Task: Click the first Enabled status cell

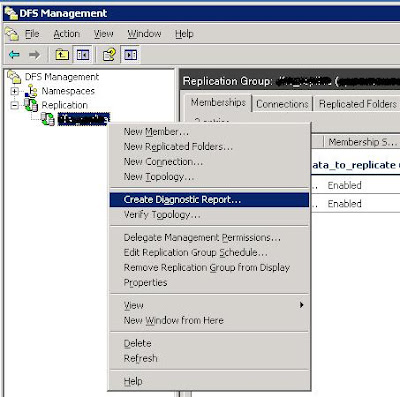Action: [x=344, y=185]
